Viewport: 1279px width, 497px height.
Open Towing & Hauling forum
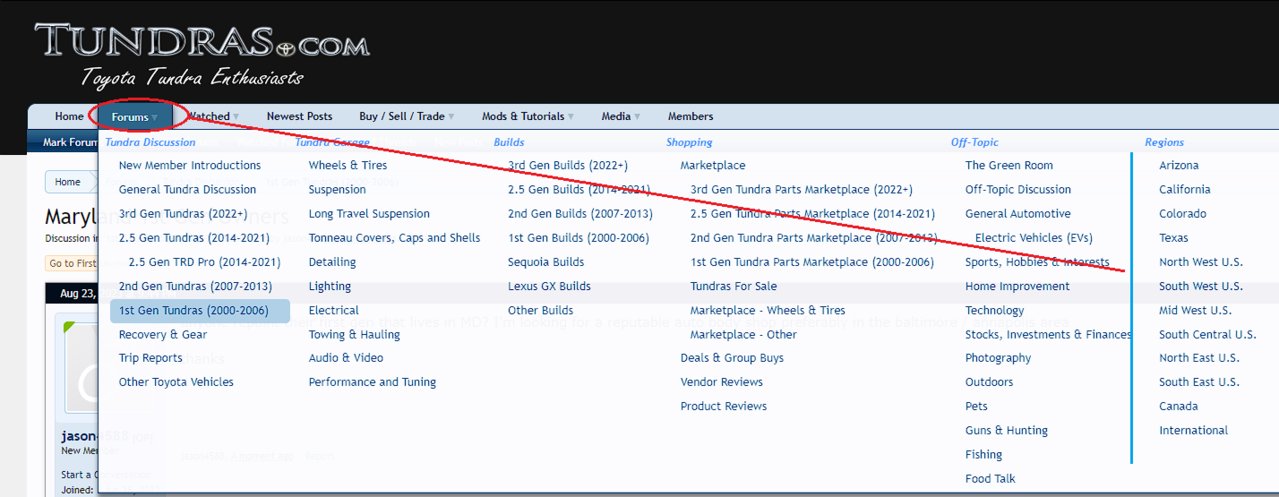[x=354, y=335]
